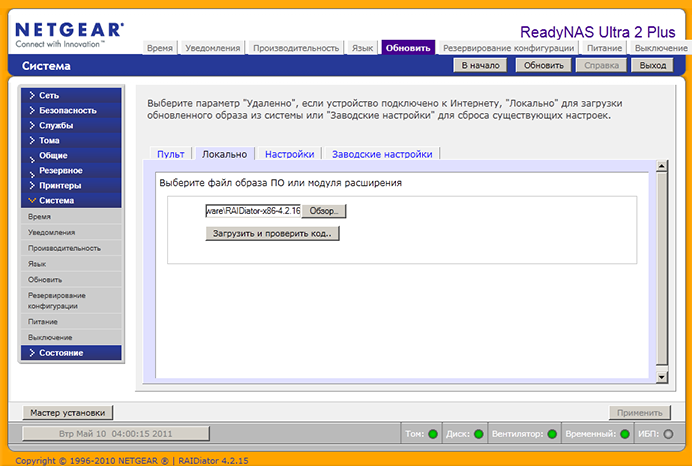This screenshot has width=692, height=466.
Task: Click the Диск green status LED
Action: click(x=478, y=434)
